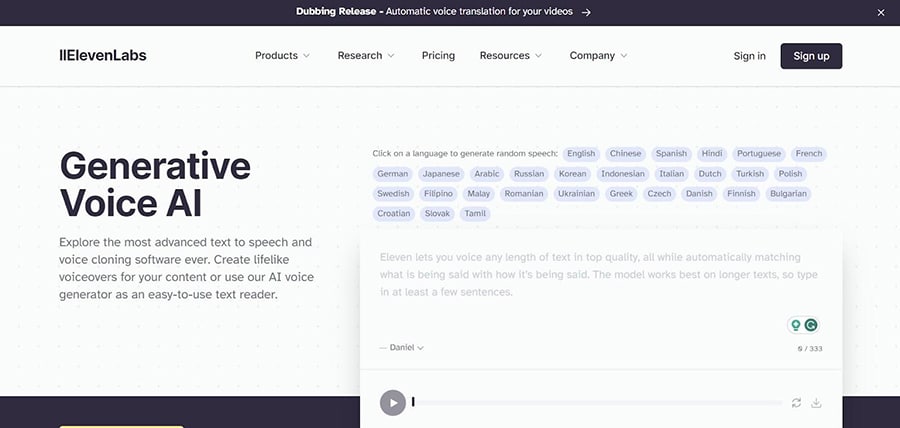Generate speech in Greek
The image size is (900, 428).
622,194
